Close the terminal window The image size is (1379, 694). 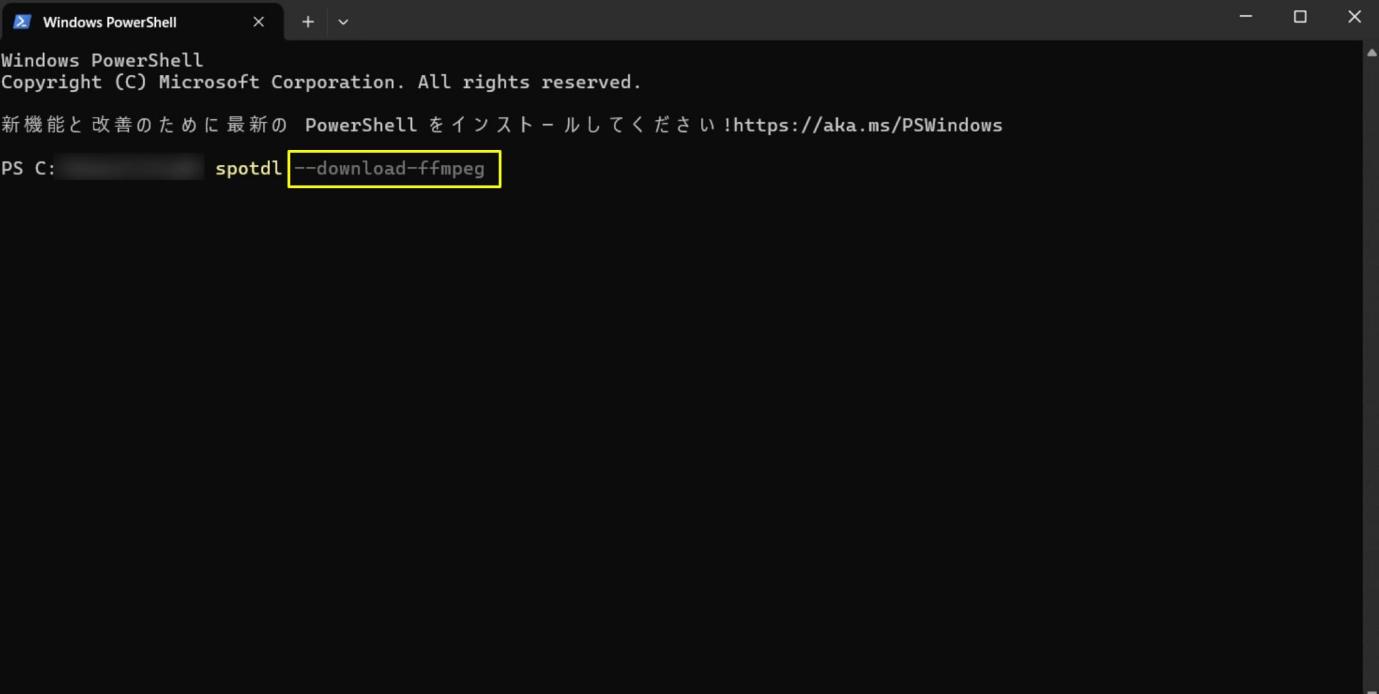[1354, 17]
